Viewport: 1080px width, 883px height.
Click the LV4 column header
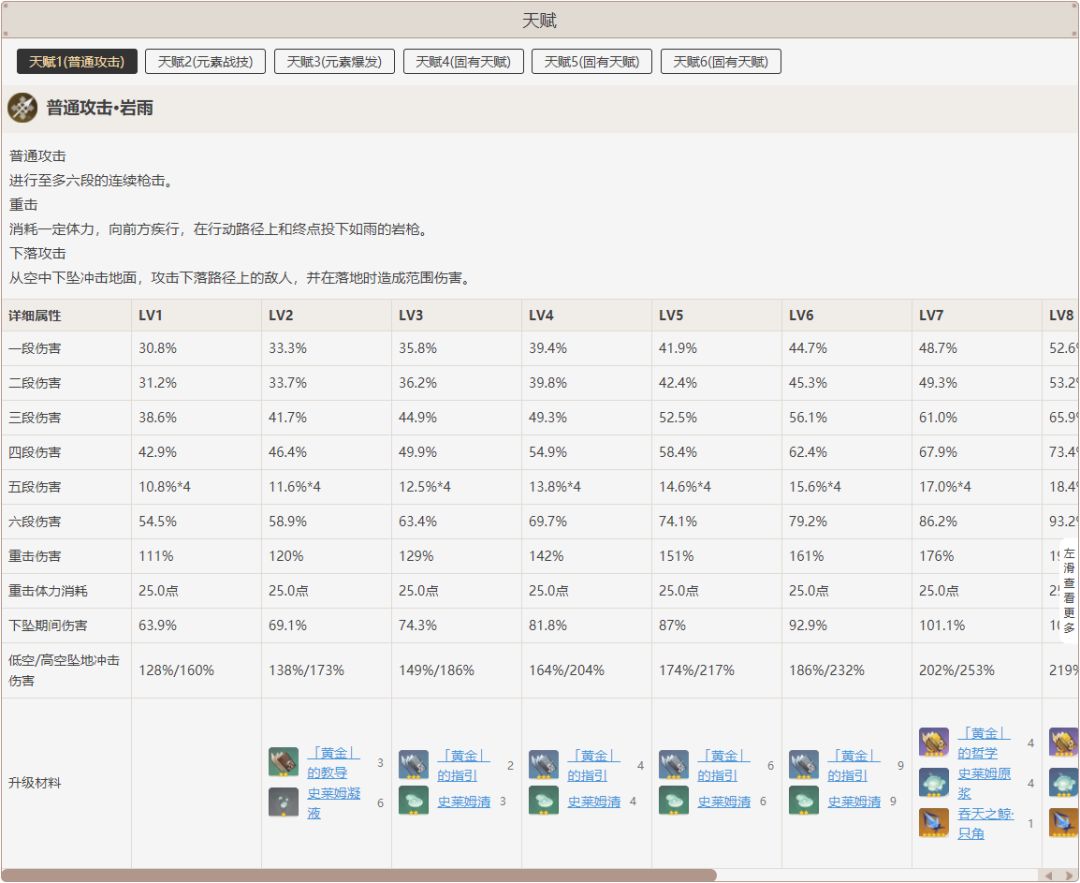point(587,315)
